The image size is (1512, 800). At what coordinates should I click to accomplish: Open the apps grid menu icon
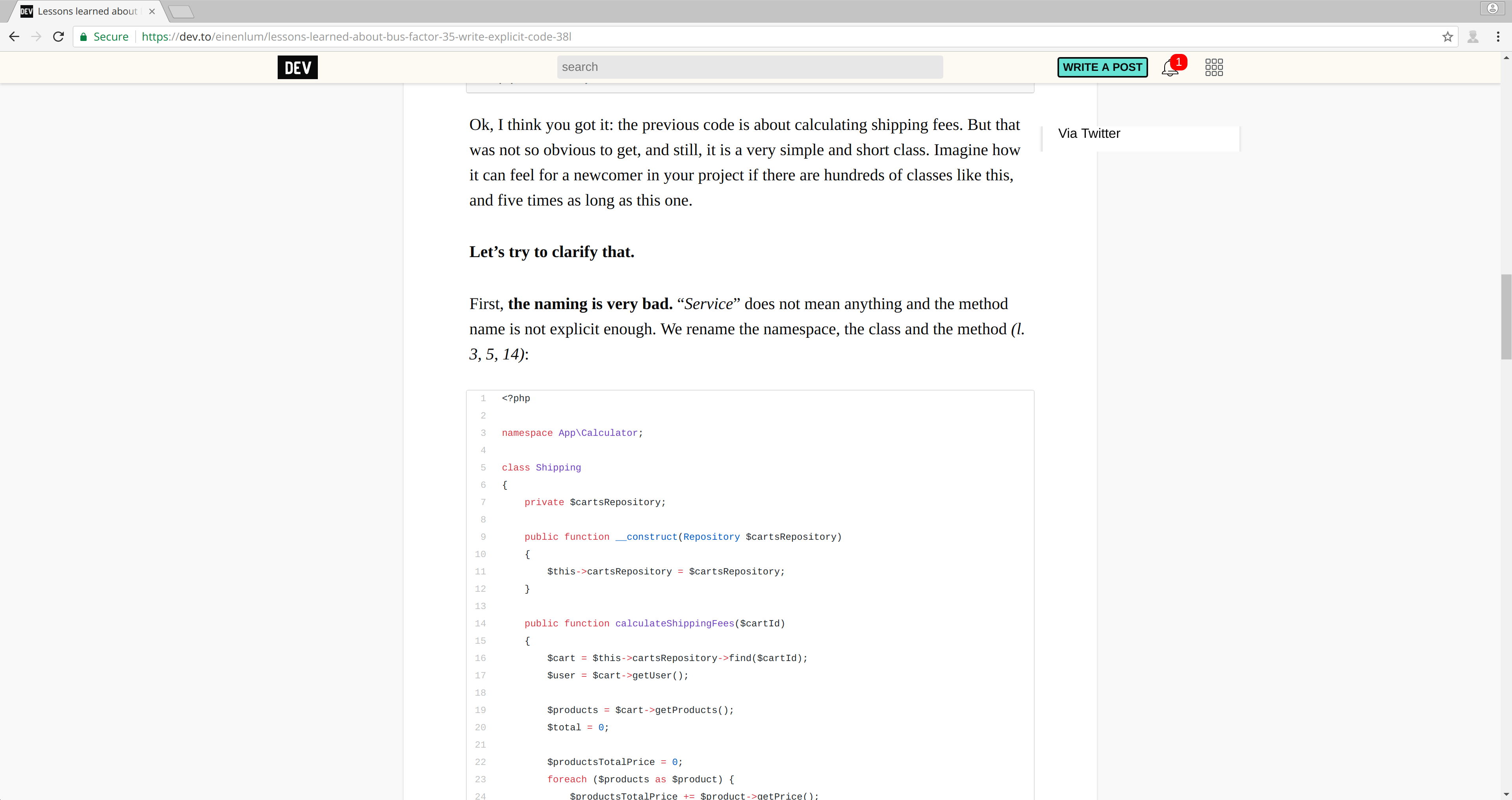(x=1213, y=67)
